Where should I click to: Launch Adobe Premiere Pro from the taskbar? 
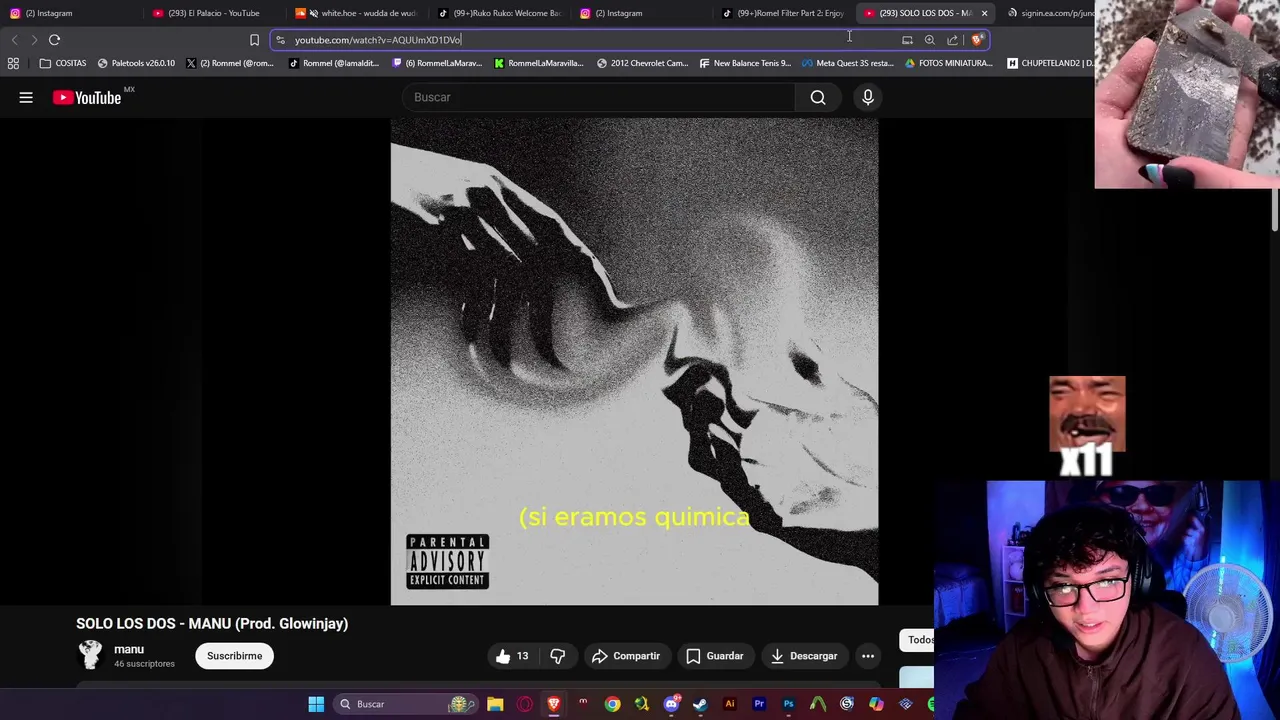(x=759, y=704)
